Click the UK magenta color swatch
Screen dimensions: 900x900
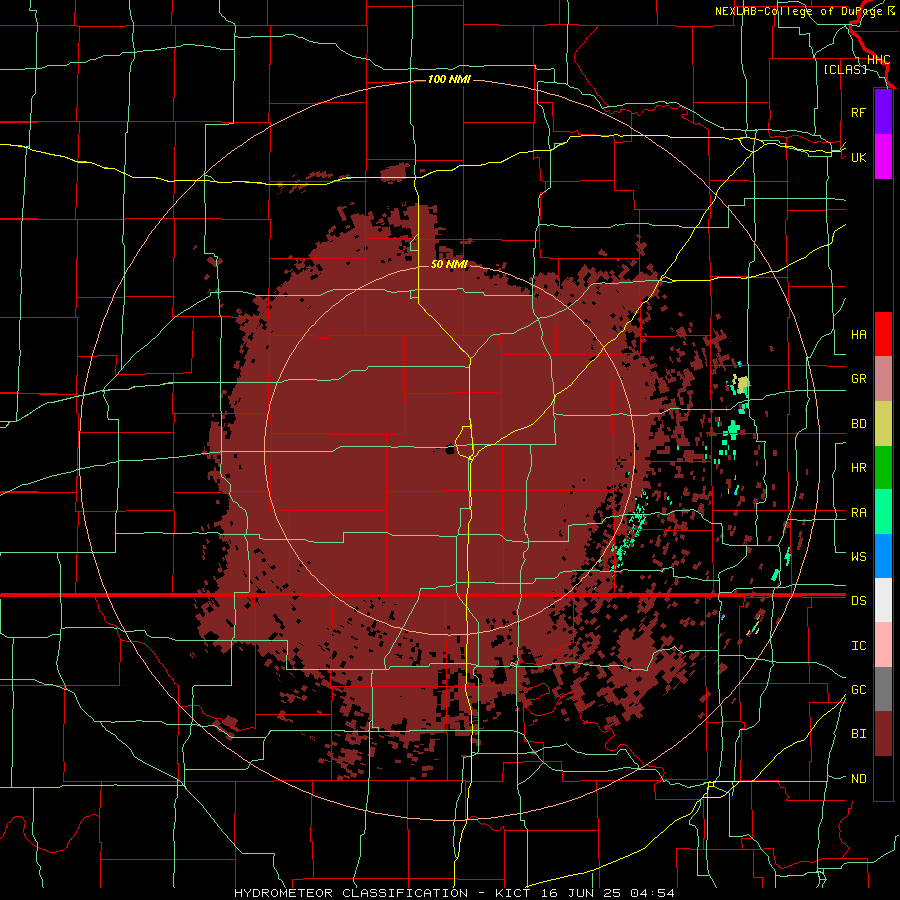point(883,157)
